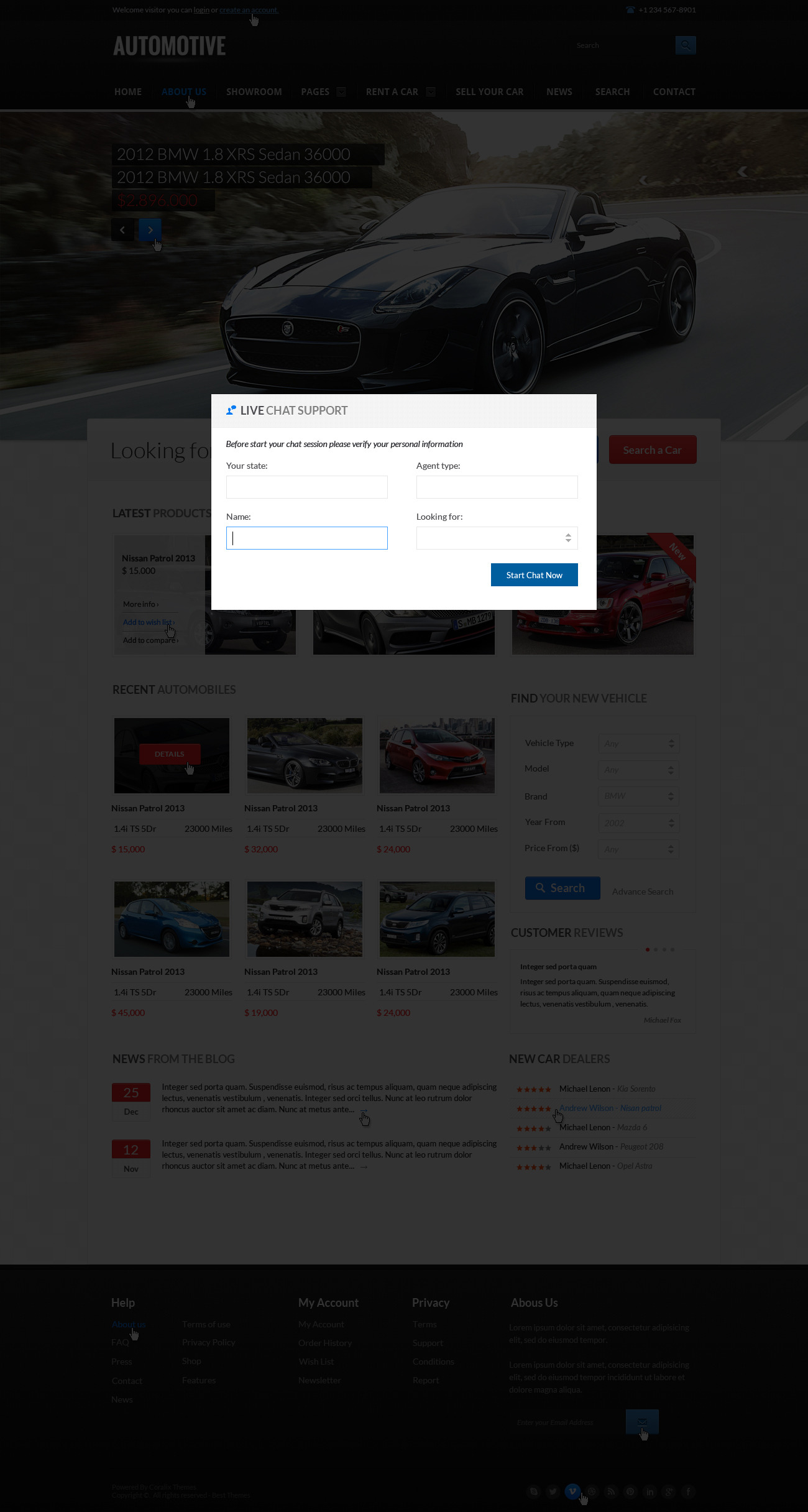Open the SHOWROOM menu item
The width and height of the screenshot is (808, 1512).
pyautogui.click(x=254, y=92)
